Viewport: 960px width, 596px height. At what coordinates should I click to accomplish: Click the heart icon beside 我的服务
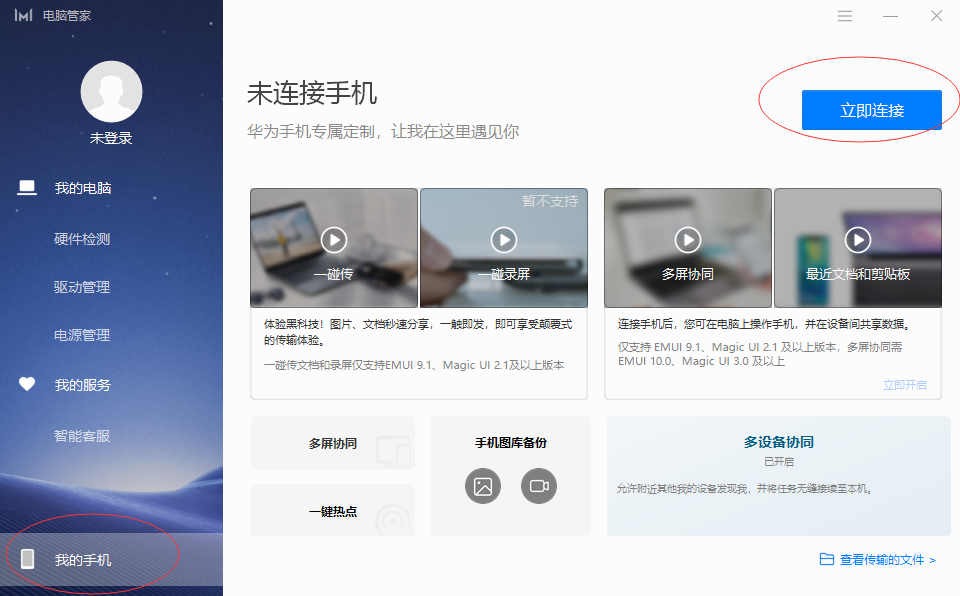point(27,384)
